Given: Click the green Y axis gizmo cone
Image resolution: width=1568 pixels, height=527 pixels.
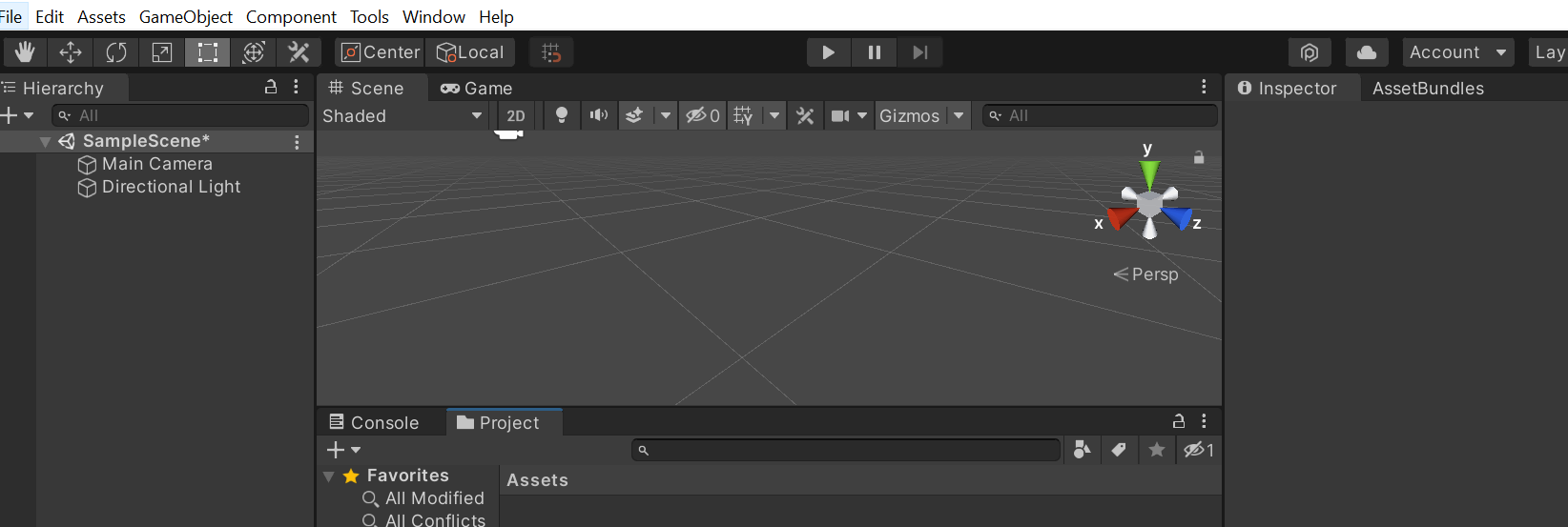Looking at the screenshot, I should [x=1149, y=174].
